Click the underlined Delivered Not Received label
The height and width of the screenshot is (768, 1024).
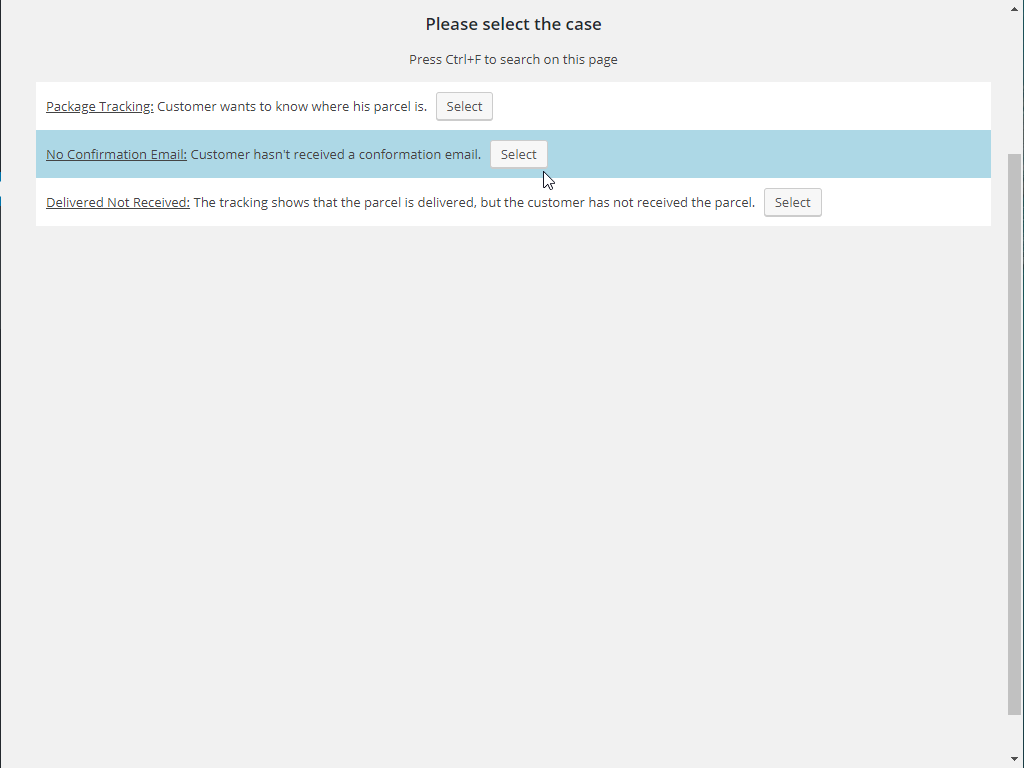point(117,202)
